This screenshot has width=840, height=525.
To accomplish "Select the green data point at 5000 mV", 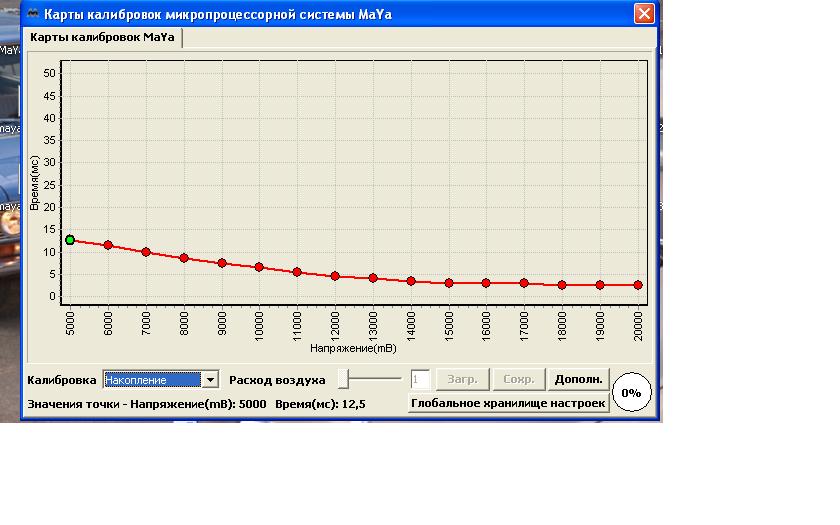I will pos(70,240).
